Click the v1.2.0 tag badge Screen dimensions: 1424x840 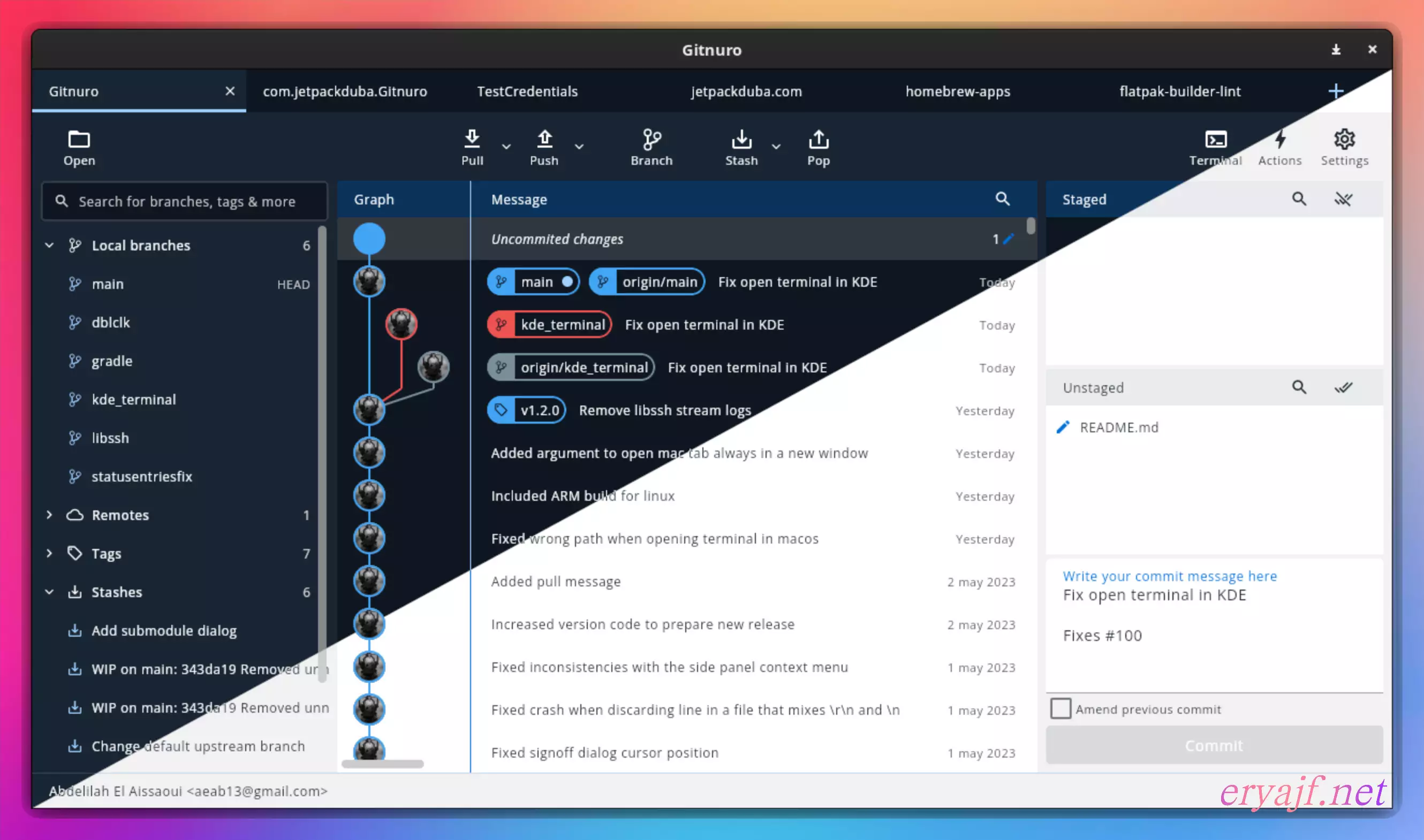click(x=527, y=410)
